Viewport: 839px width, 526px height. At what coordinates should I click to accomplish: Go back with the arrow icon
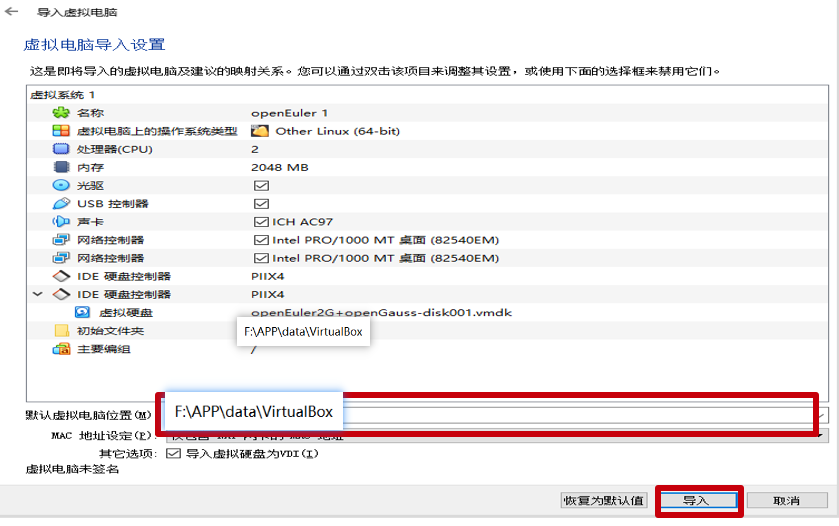[11, 11]
